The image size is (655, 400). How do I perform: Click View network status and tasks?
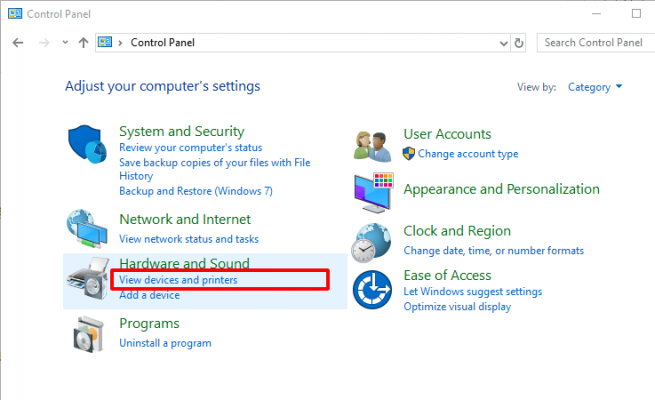coord(188,239)
